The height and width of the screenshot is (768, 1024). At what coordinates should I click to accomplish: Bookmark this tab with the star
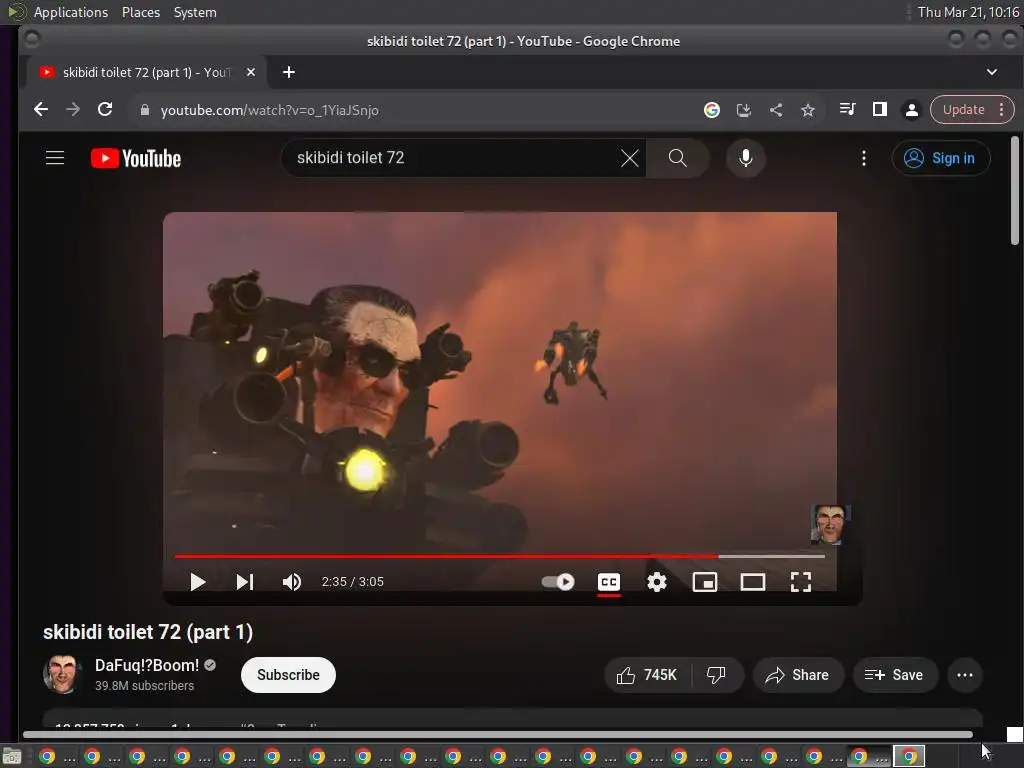pos(808,110)
